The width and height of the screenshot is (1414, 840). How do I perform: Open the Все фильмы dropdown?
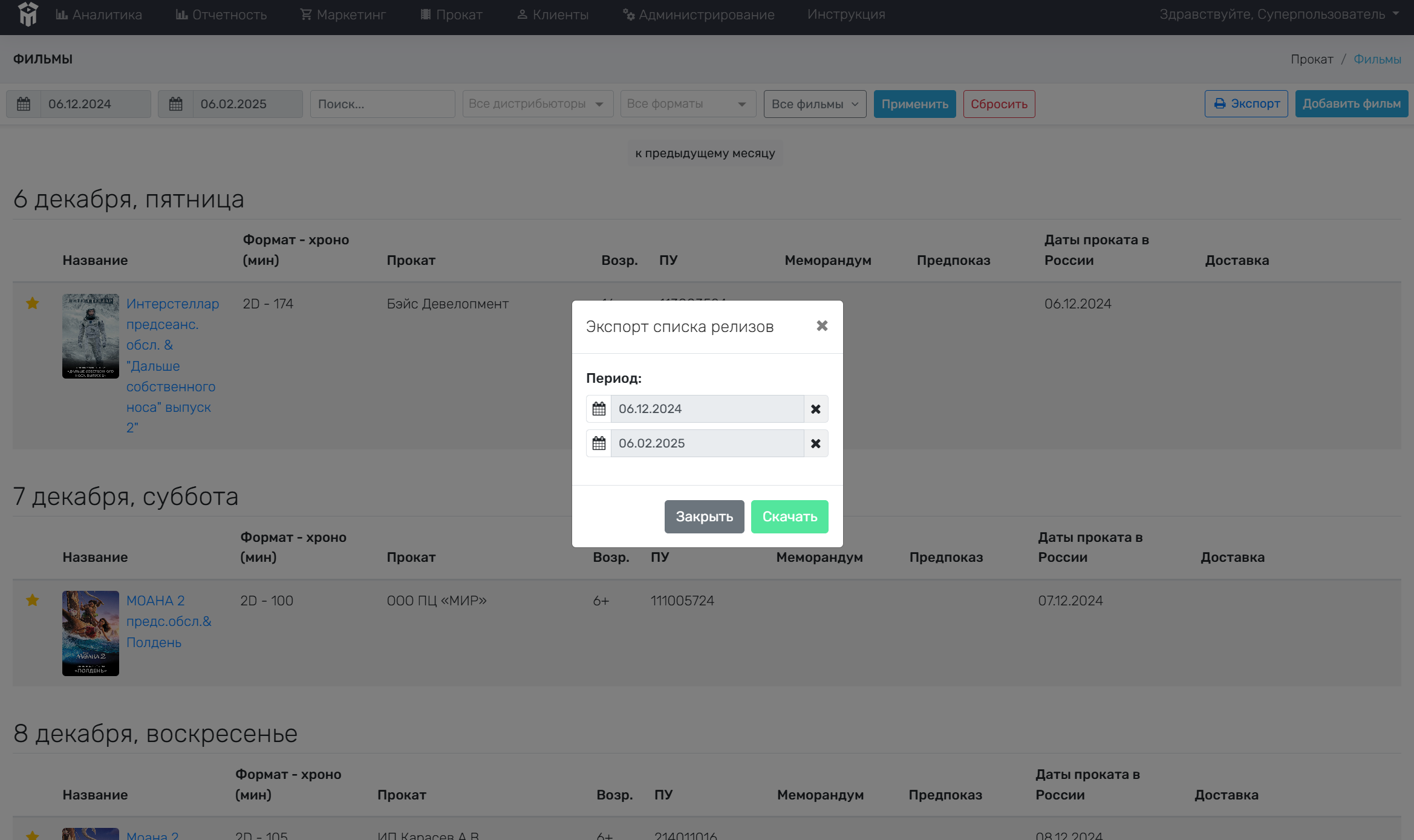pyautogui.click(x=815, y=104)
